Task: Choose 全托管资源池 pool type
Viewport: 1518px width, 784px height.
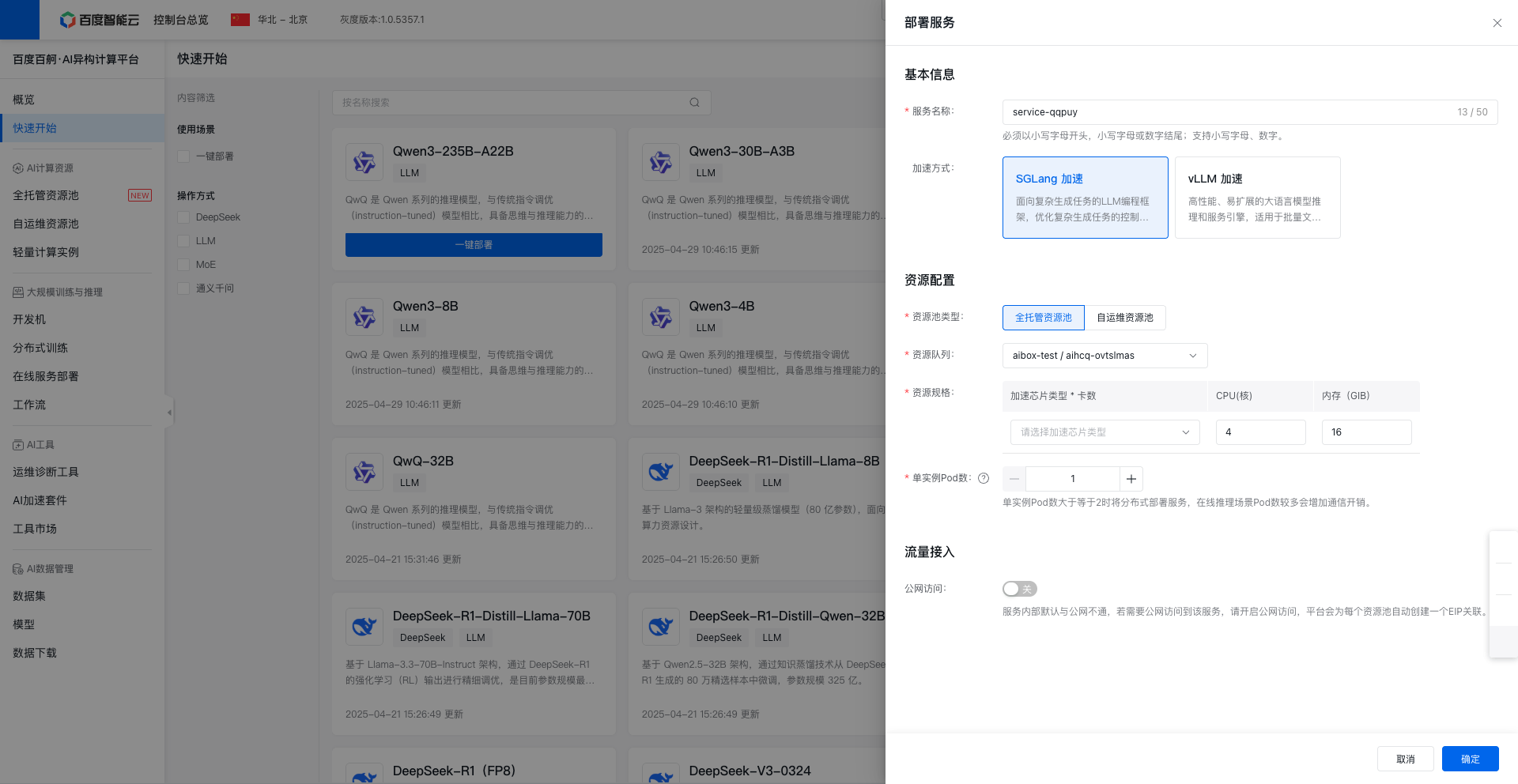Action: (1044, 318)
